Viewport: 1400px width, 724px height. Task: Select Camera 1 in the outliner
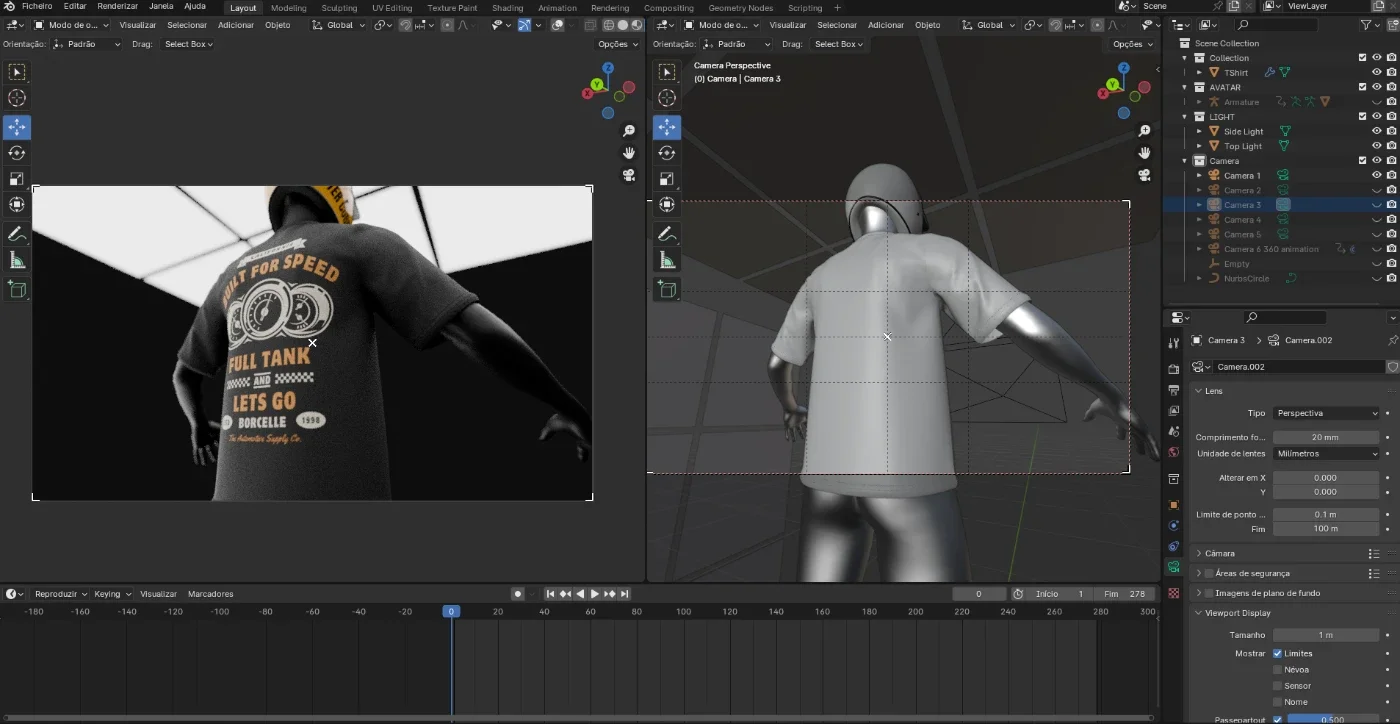(x=1242, y=176)
